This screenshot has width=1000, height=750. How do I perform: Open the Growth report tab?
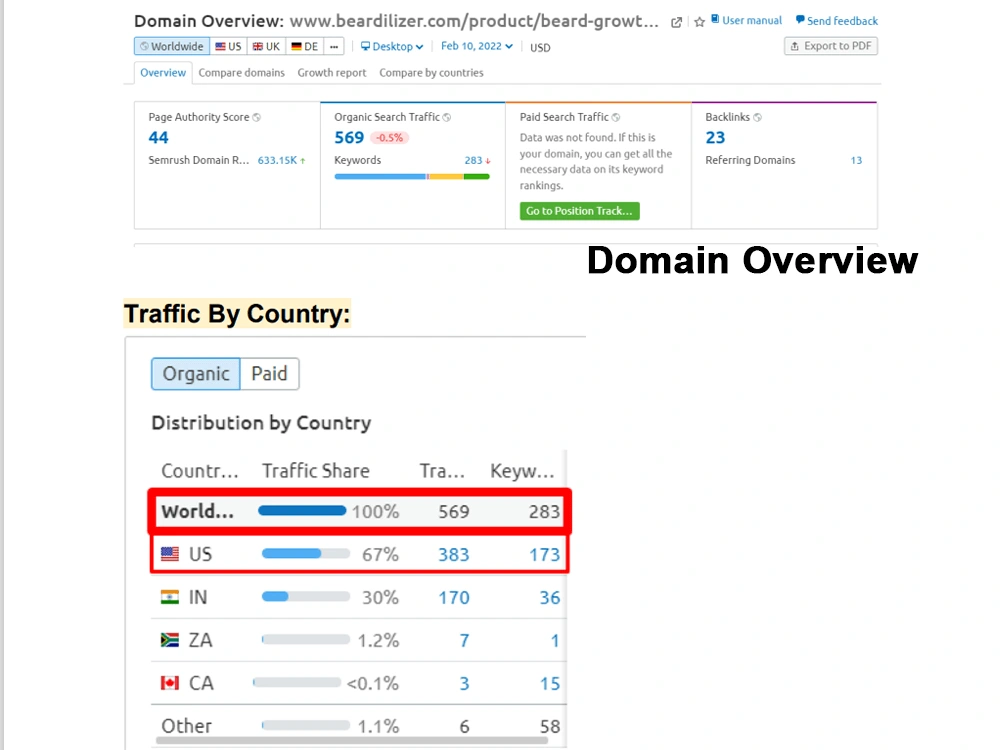coord(332,73)
